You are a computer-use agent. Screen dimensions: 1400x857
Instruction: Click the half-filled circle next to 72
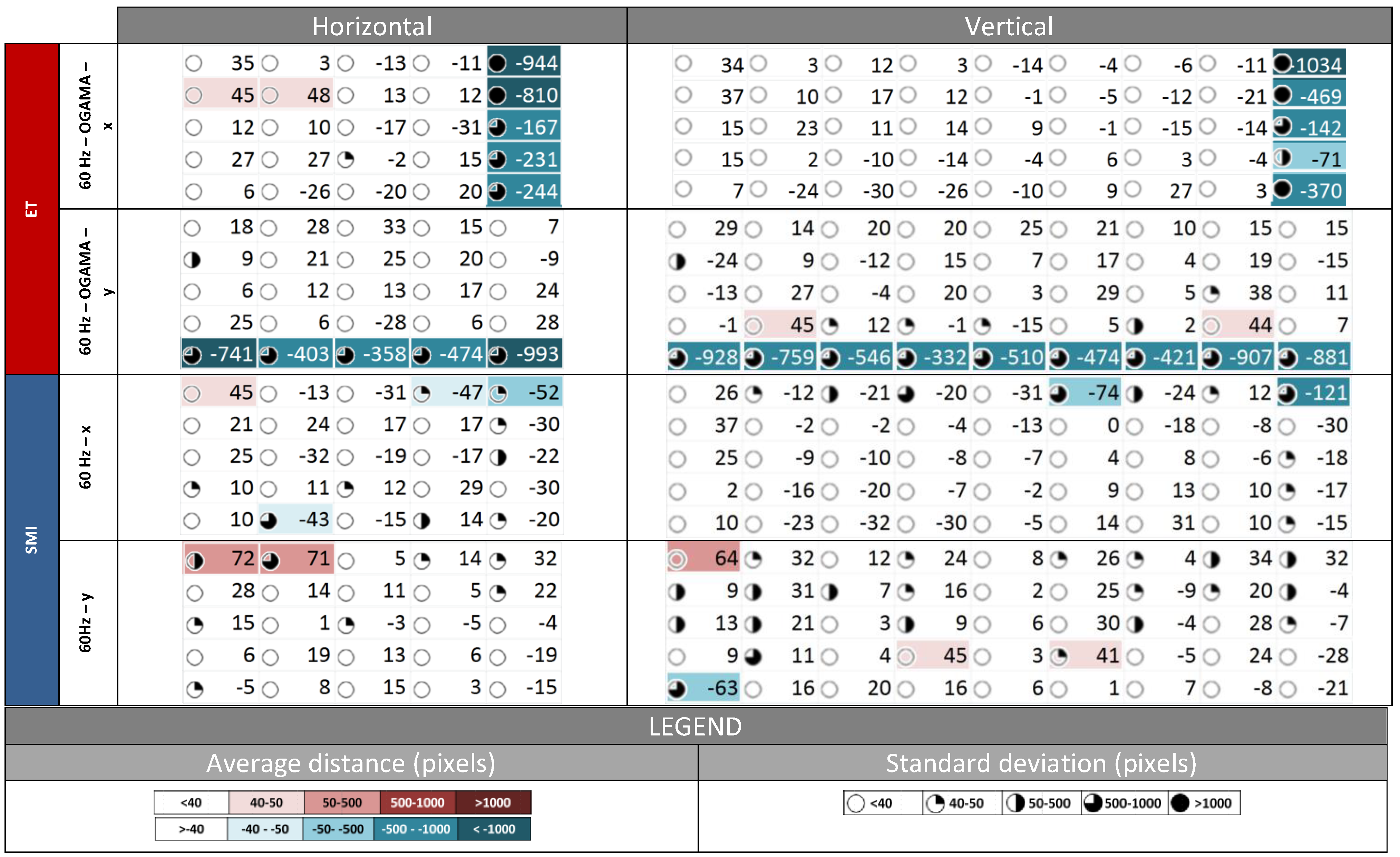click(x=195, y=560)
